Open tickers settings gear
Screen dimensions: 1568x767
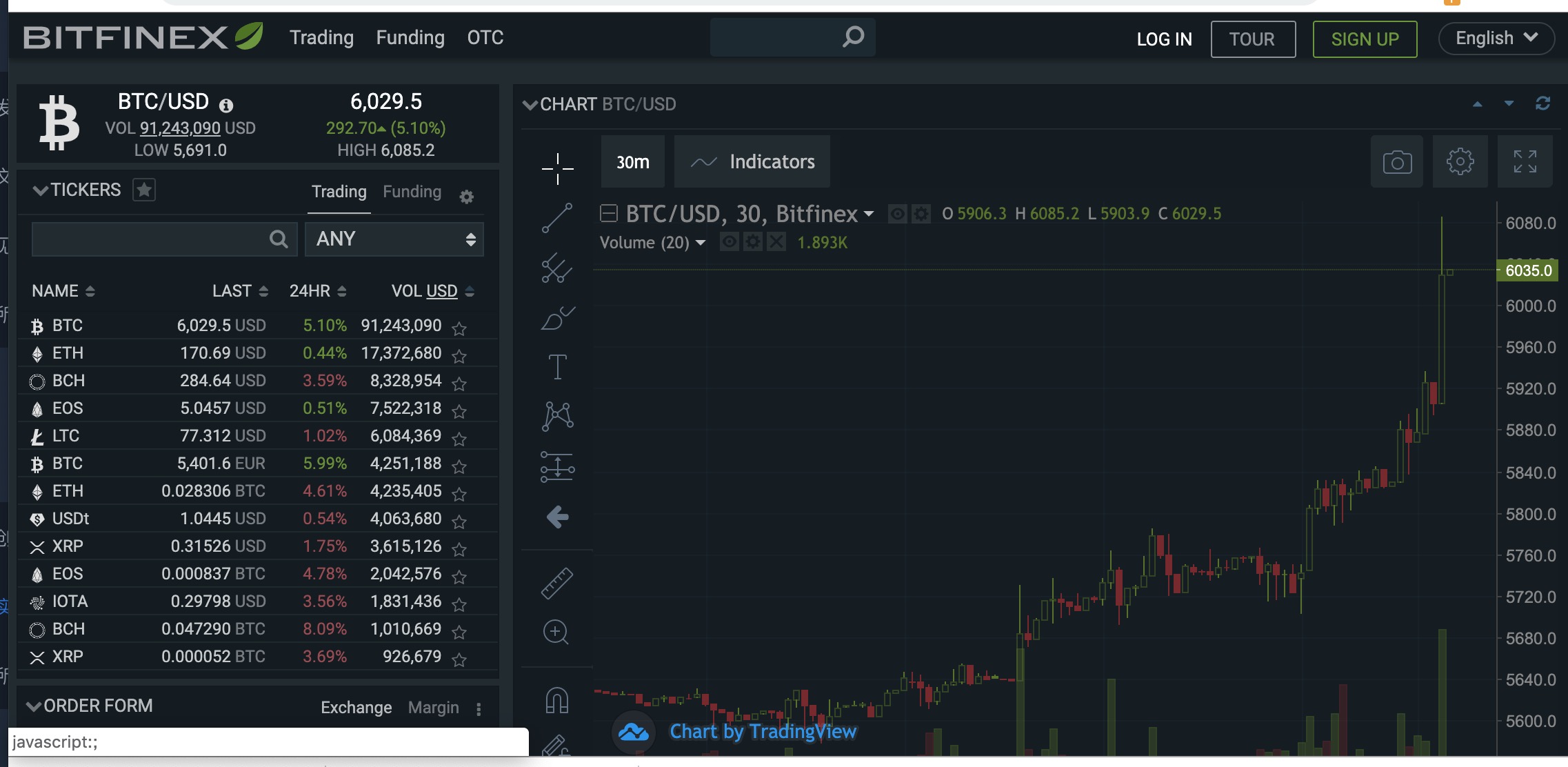(467, 197)
